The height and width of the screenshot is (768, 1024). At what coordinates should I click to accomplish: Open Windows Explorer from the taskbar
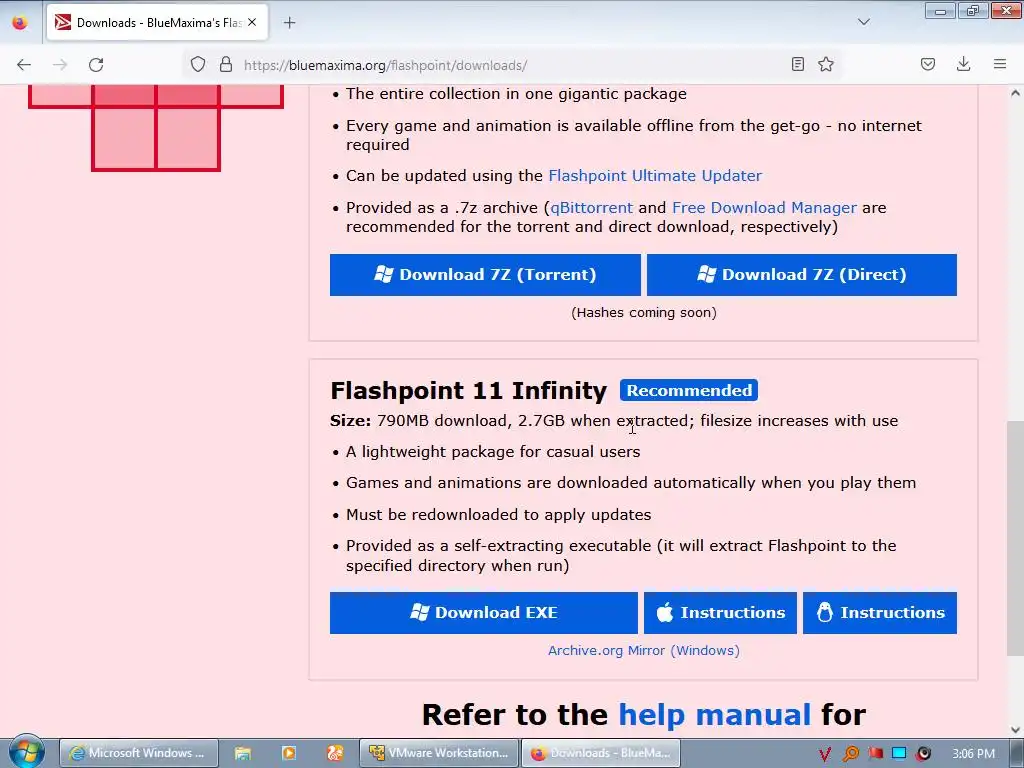point(243,753)
